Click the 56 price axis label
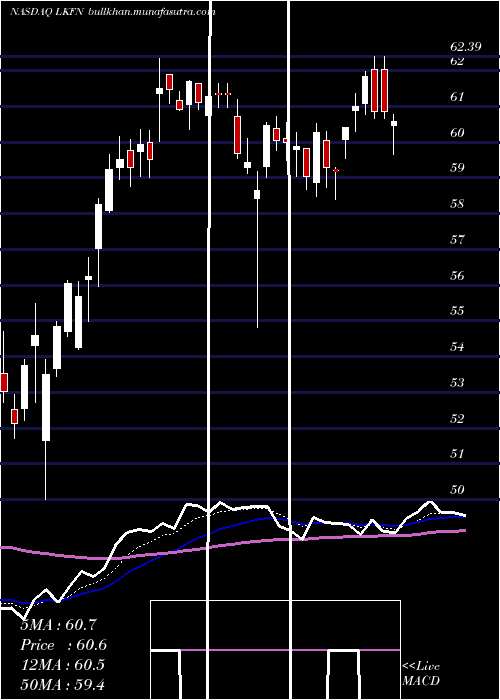The image size is (500, 700). [x=457, y=275]
